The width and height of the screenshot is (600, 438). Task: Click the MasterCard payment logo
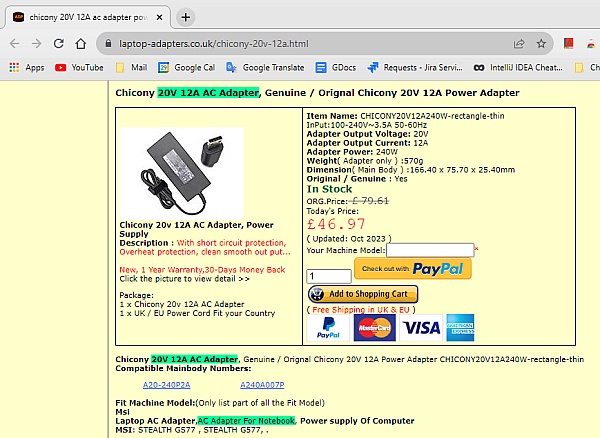pos(375,328)
